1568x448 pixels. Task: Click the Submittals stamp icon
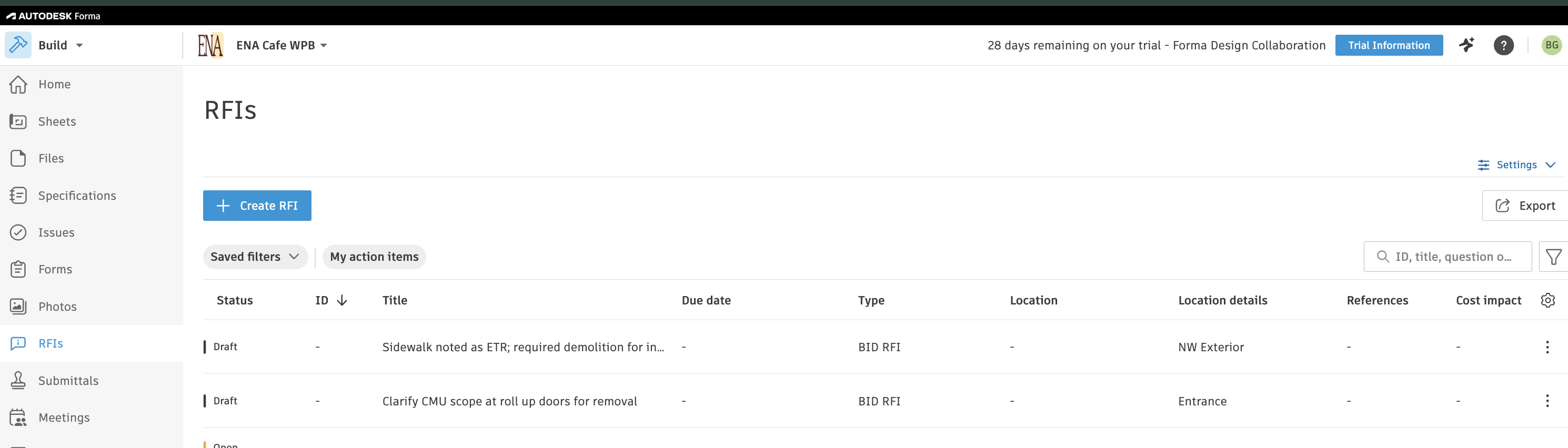(x=18, y=381)
